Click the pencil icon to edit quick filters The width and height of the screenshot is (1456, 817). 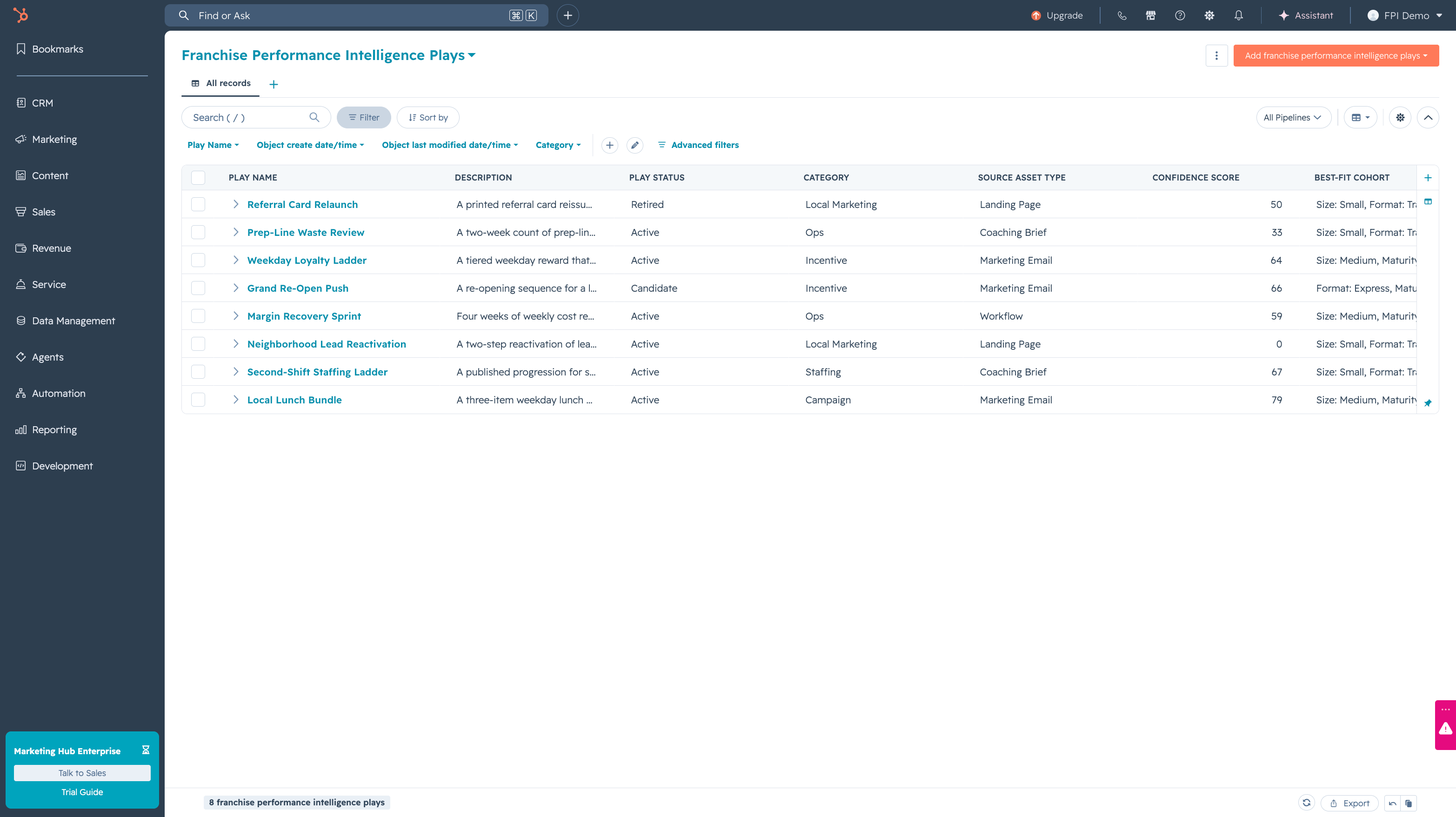pos(634,145)
